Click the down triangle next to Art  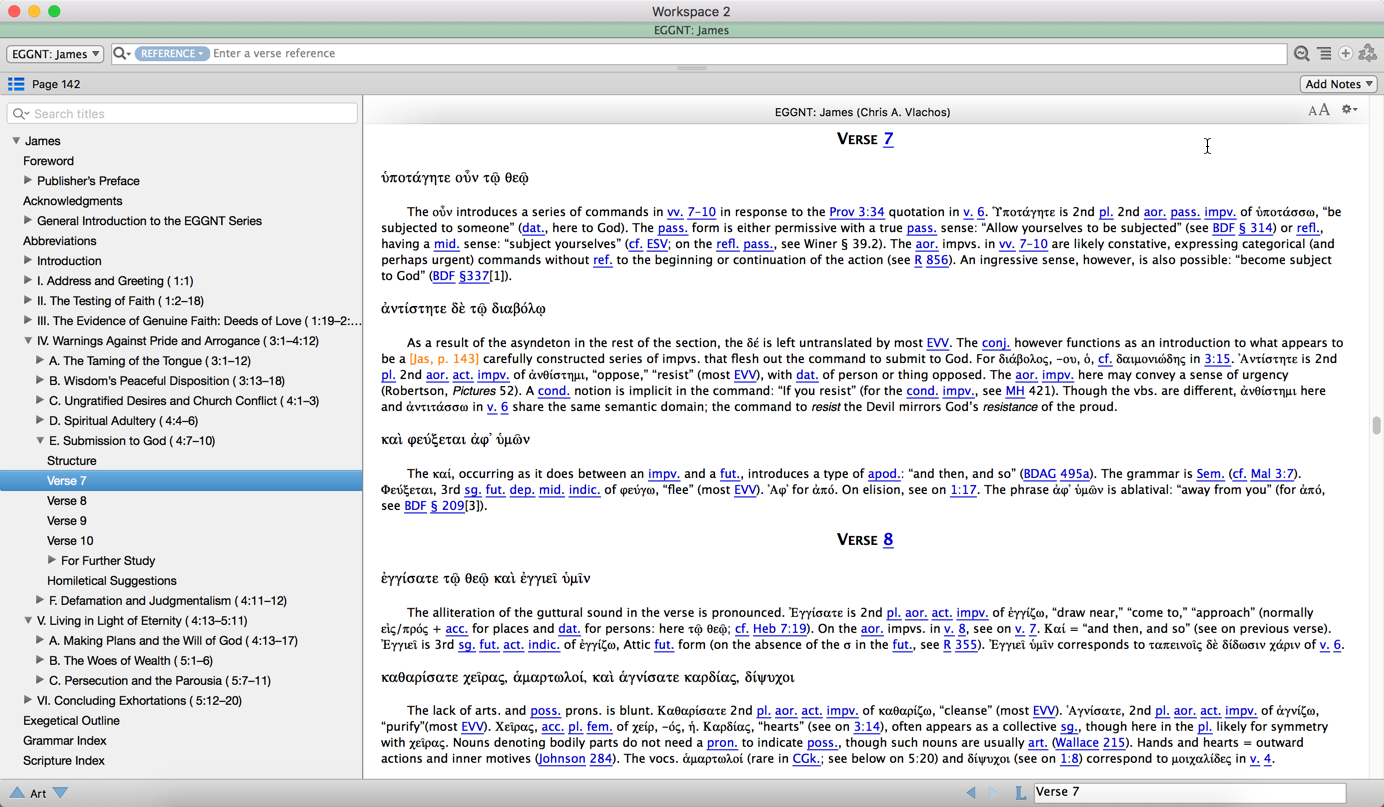(61, 793)
